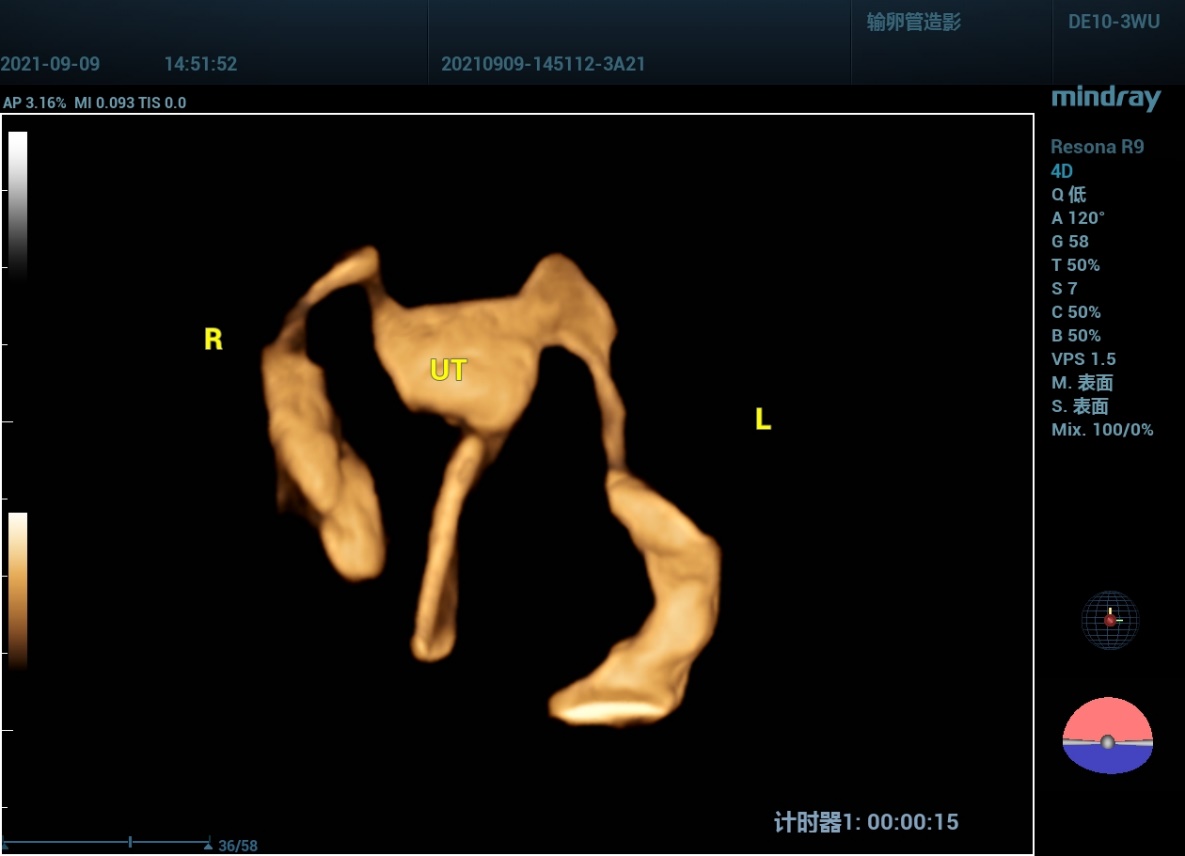Click the cine frame slider track
Screen dimensions: 1185x856
click(x=106, y=842)
